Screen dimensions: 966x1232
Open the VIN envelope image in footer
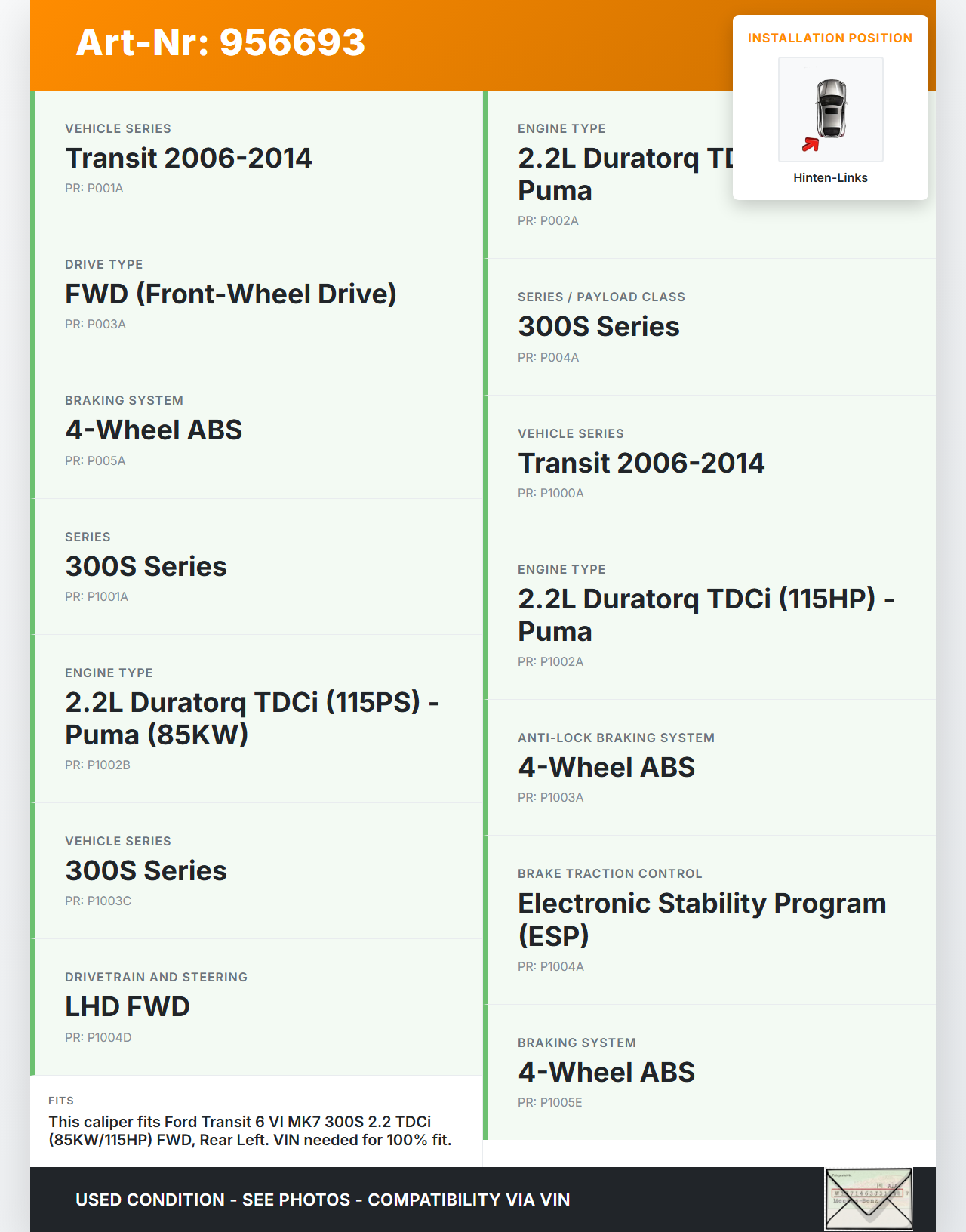pyautogui.click(x=869, y=1199)
